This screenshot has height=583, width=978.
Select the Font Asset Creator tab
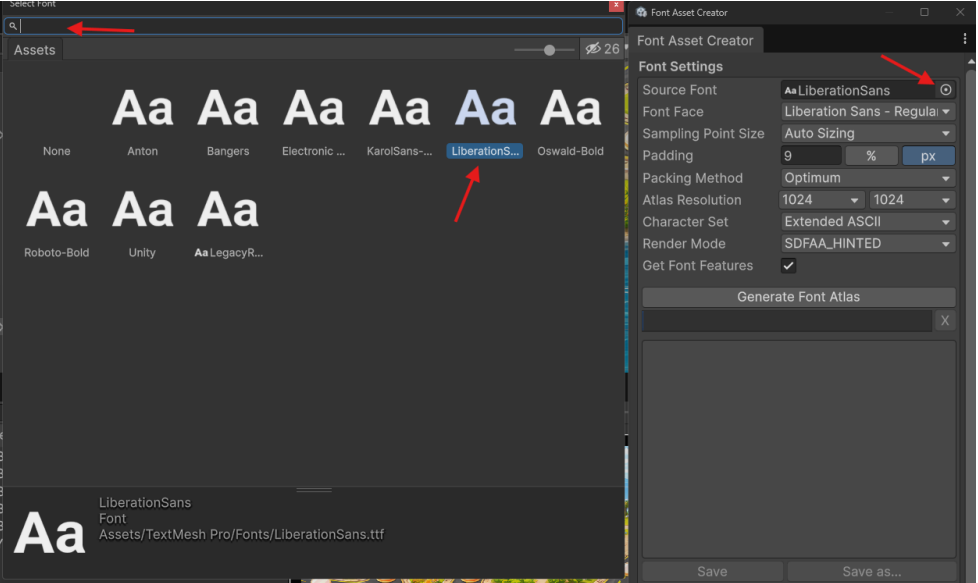695,41
